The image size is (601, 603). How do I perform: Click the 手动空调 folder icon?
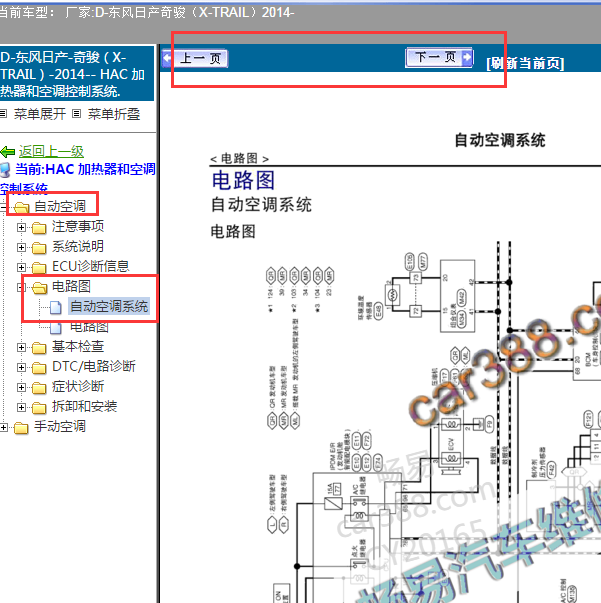click(21, 428)
